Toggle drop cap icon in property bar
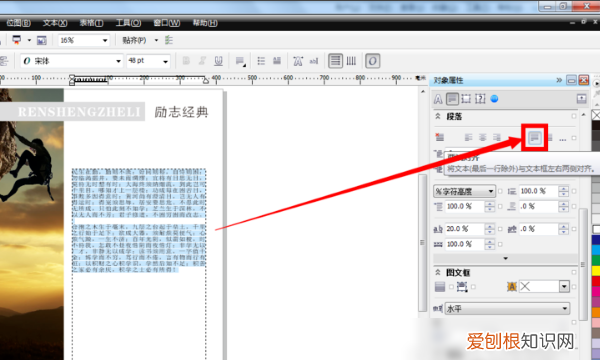Screen dimensions: 600x360 coord(277,61)
